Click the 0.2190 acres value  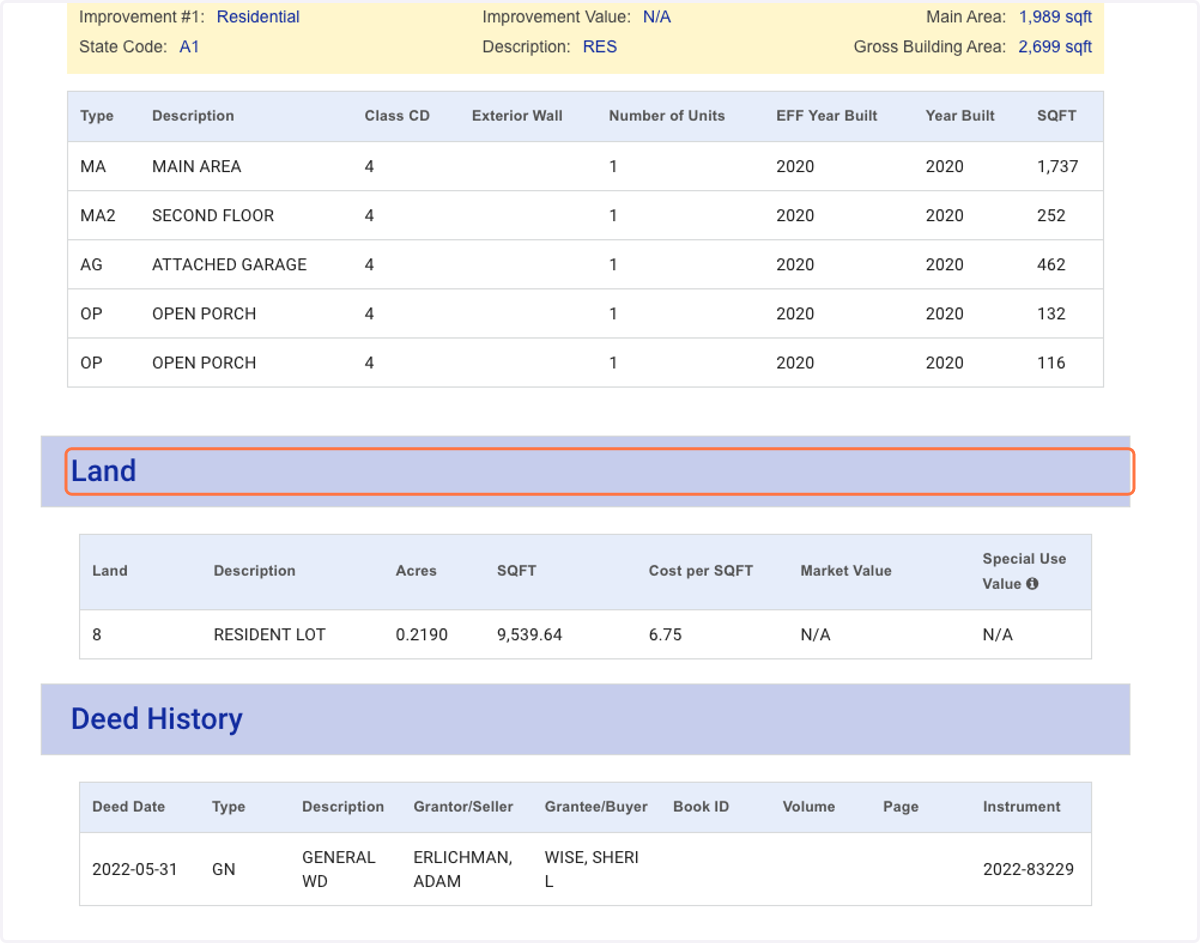[422, 635]
